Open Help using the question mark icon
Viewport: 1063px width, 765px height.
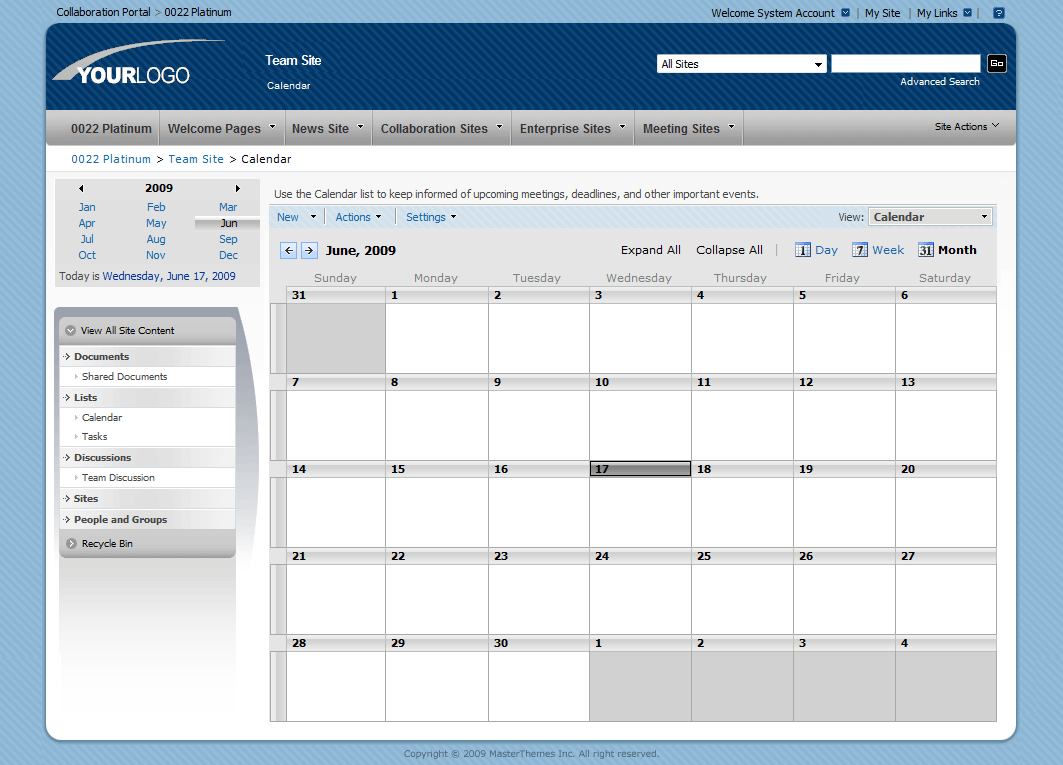pos(997,12)
